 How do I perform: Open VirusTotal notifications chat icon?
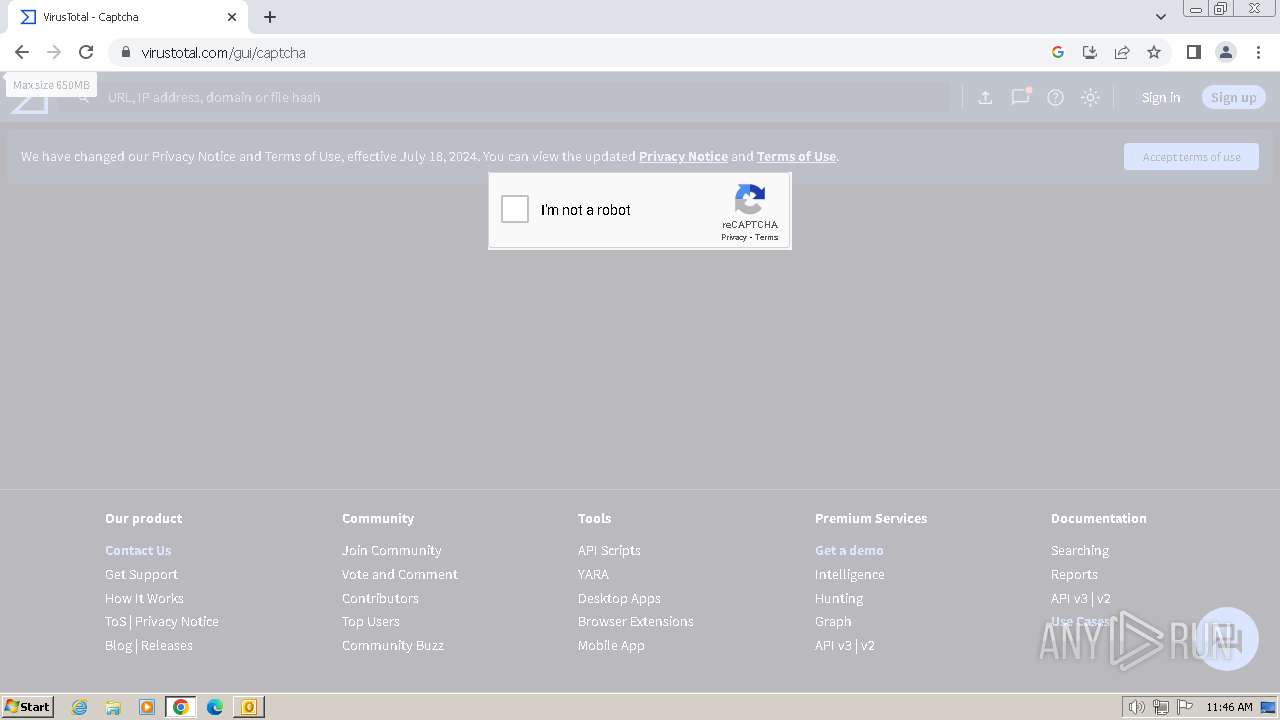[x=1020, y=97]
